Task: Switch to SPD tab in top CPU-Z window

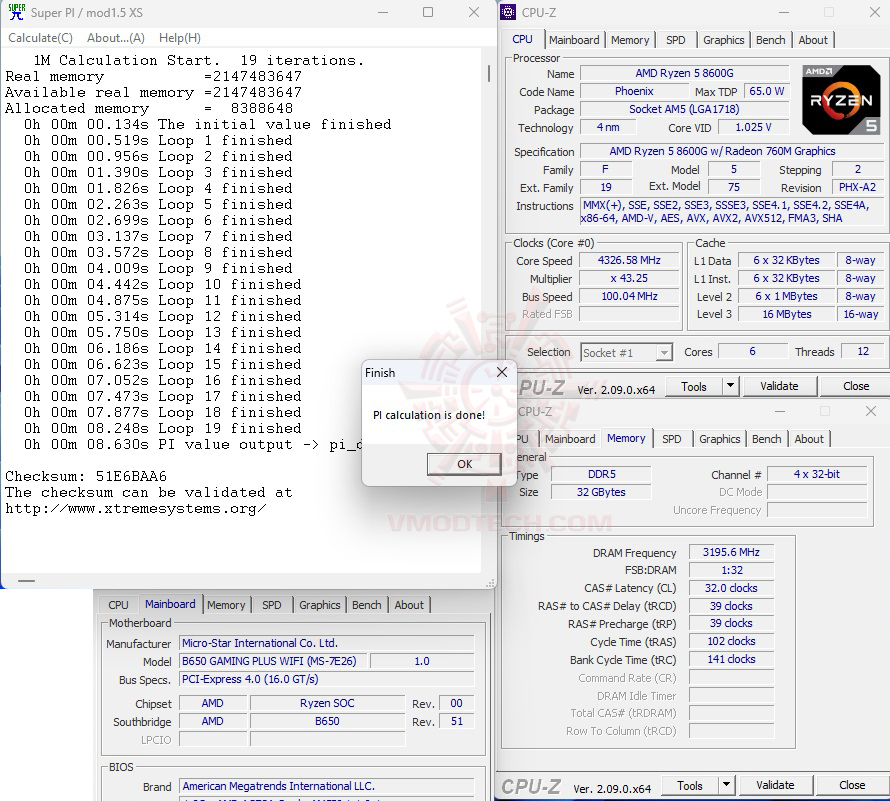Action: pyautogui.click(x=675, y=40)
